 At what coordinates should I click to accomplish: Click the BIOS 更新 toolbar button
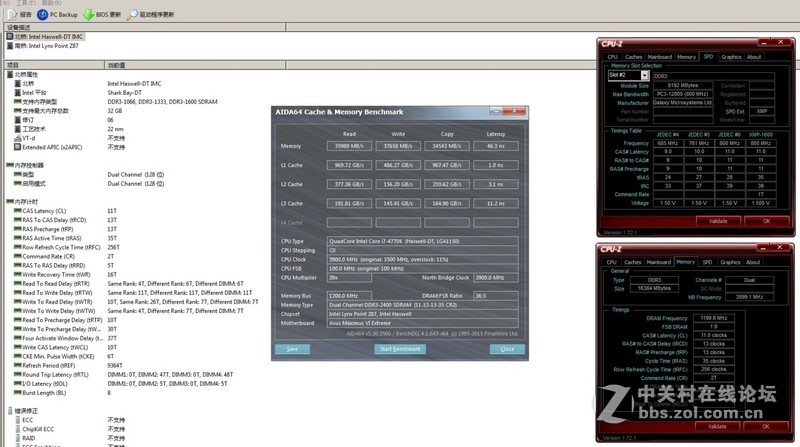tap(103, 15)
